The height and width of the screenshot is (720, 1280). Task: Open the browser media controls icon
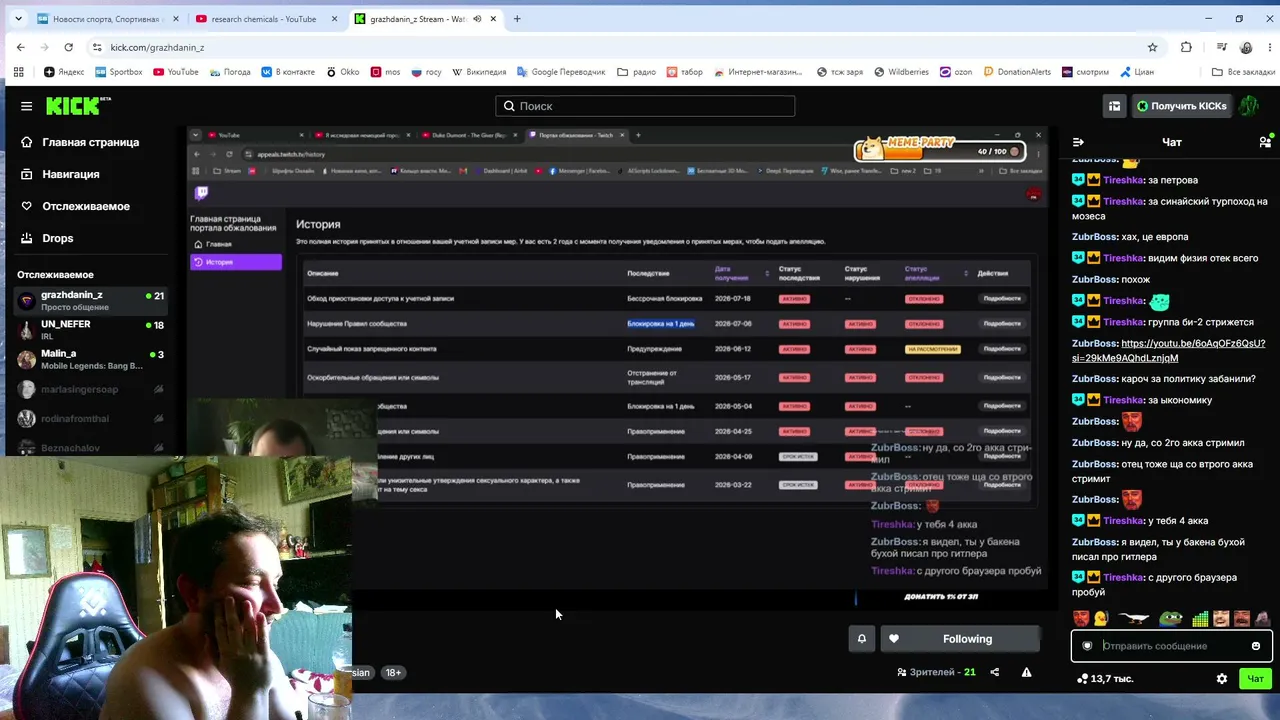(1222, 47)
